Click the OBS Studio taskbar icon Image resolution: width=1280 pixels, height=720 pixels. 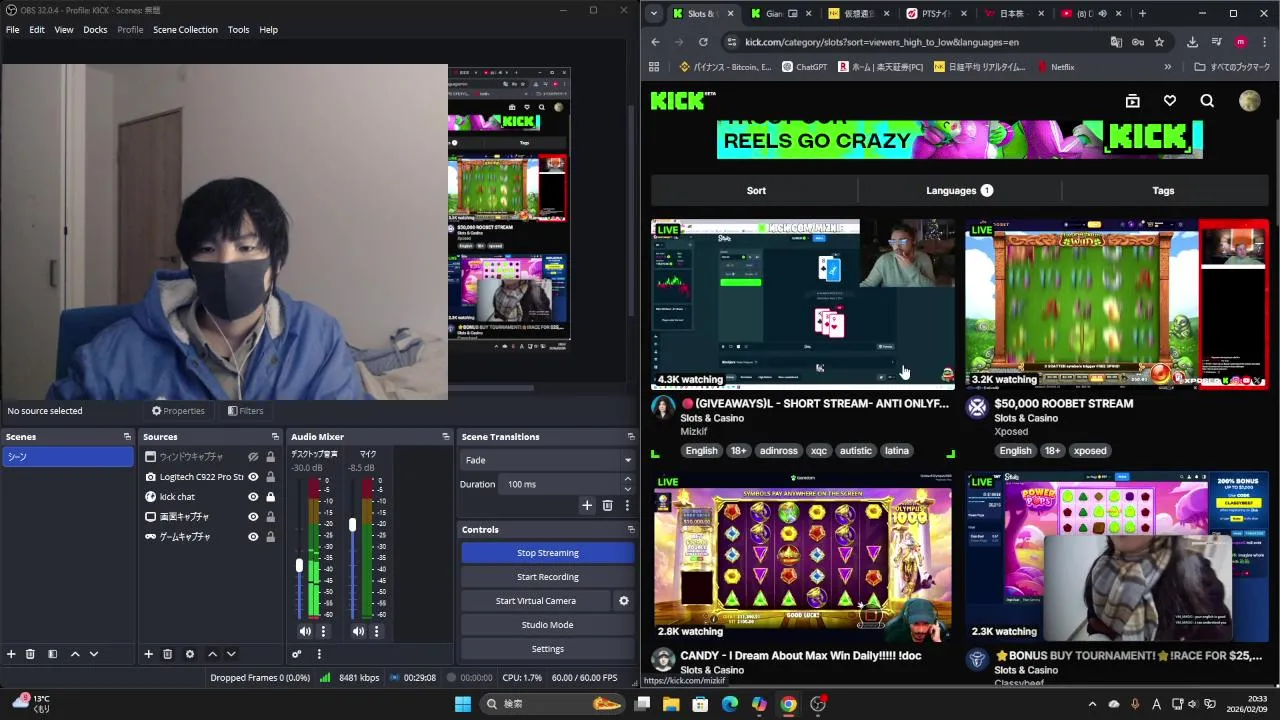tap(818, 704)
